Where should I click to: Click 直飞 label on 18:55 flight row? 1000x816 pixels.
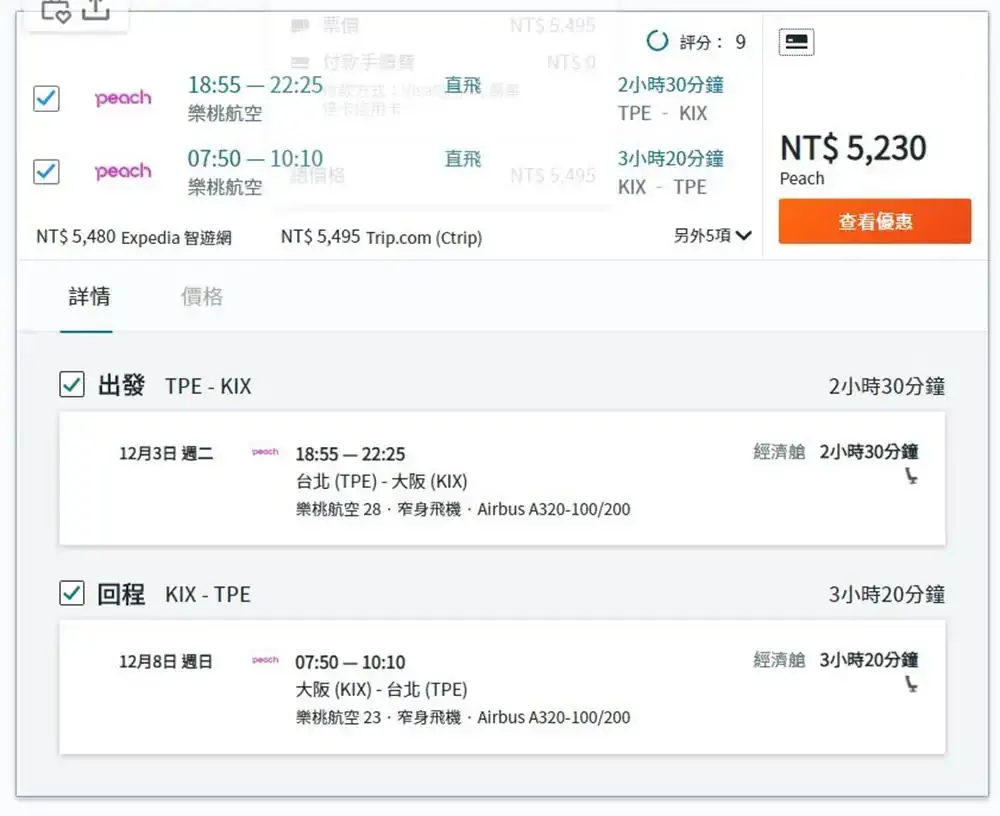(462, 85)
